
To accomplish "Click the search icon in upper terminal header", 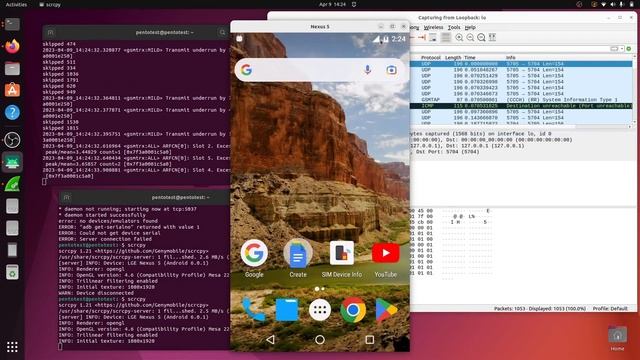I will click(x=222, y=32).
